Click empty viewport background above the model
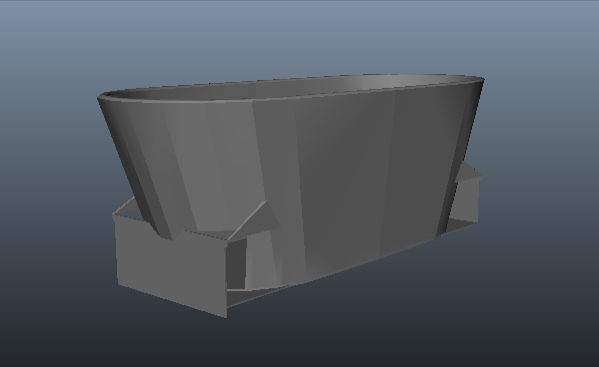Image resolution: width=599 pixels, height=367 pixels. click(298, 34)
